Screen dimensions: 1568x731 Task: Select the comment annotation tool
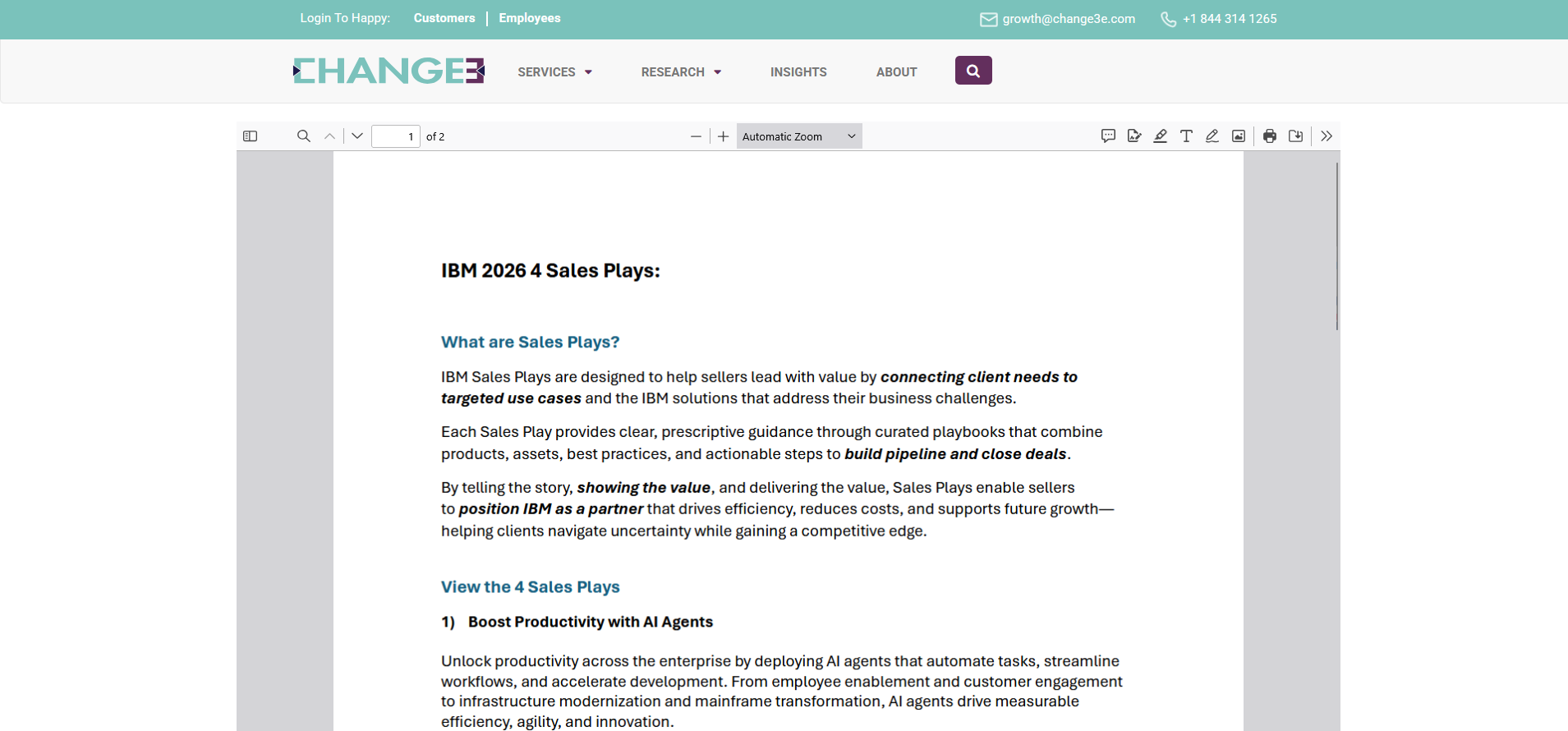click(x=1108, y=136)
